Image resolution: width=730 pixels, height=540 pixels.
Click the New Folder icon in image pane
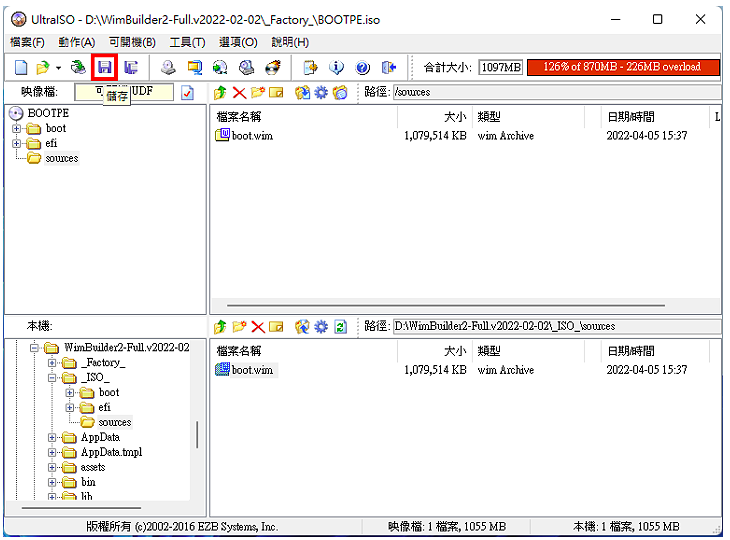pyautogui.click(x=257, y=93)
